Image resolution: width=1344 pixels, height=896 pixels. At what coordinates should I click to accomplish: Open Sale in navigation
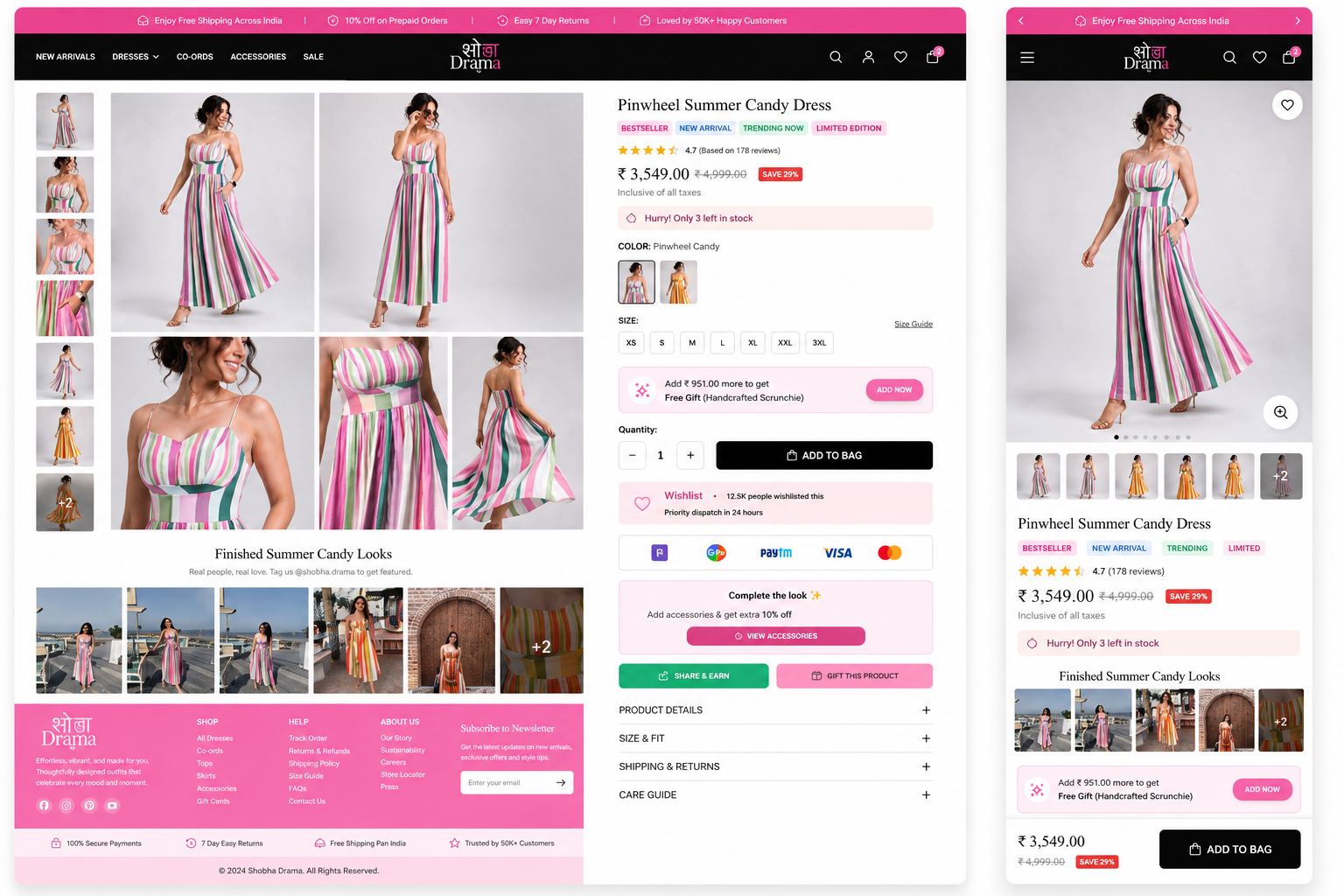[x=313, y=57]
